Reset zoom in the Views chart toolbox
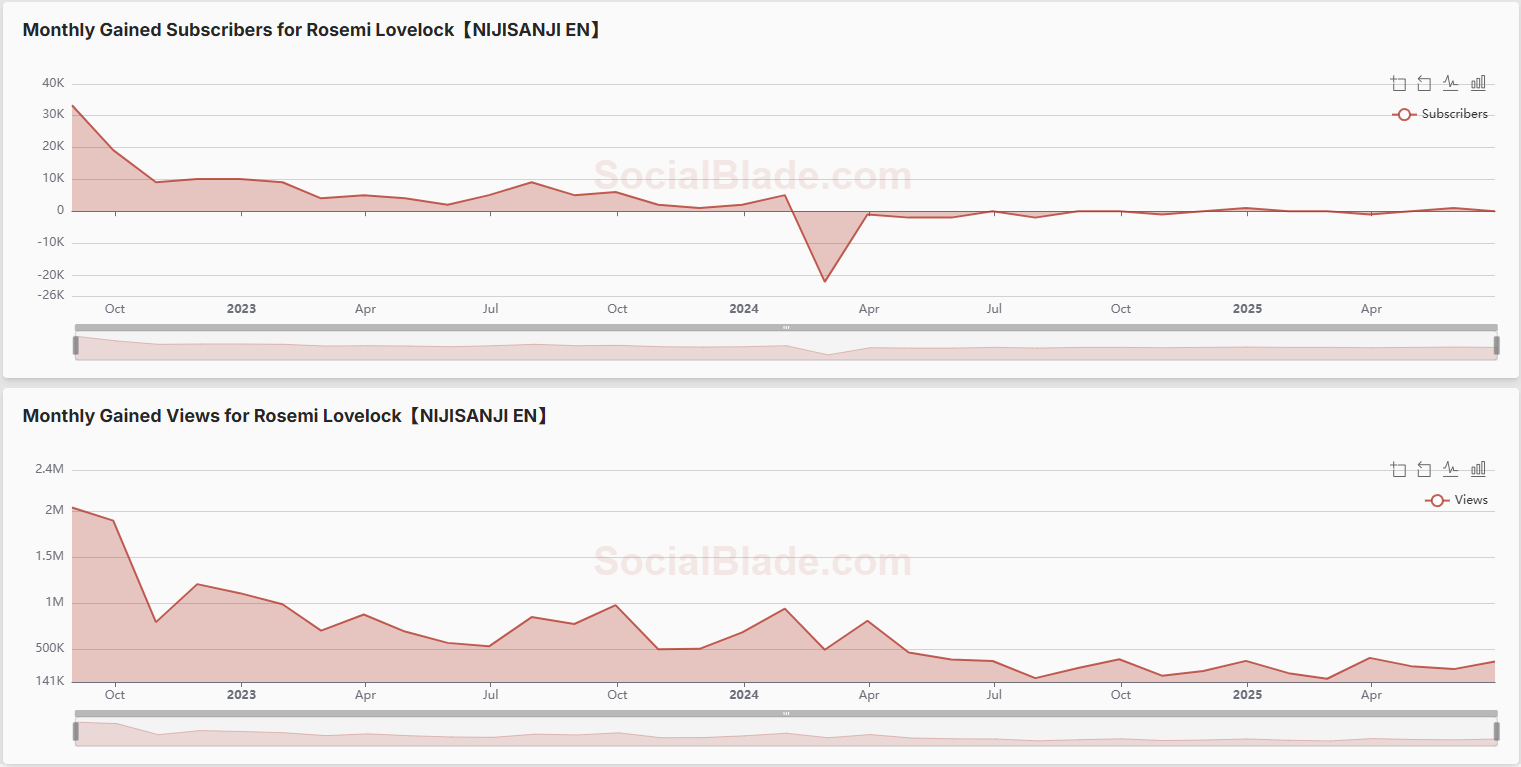The width and height of the screenshot is (1521, 767). [1424, 469]
